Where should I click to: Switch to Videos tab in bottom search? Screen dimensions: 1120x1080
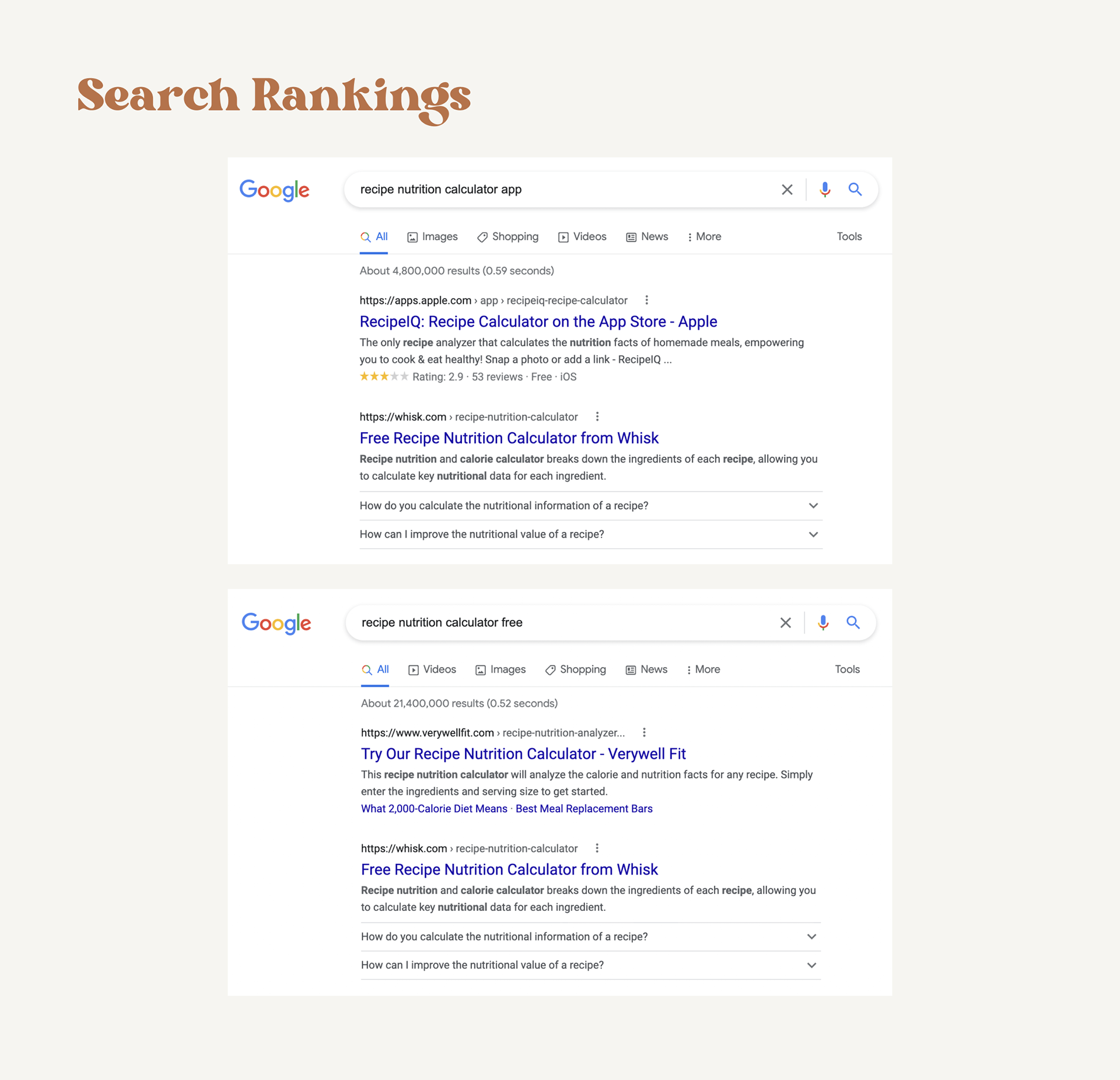tap(432, 669)
